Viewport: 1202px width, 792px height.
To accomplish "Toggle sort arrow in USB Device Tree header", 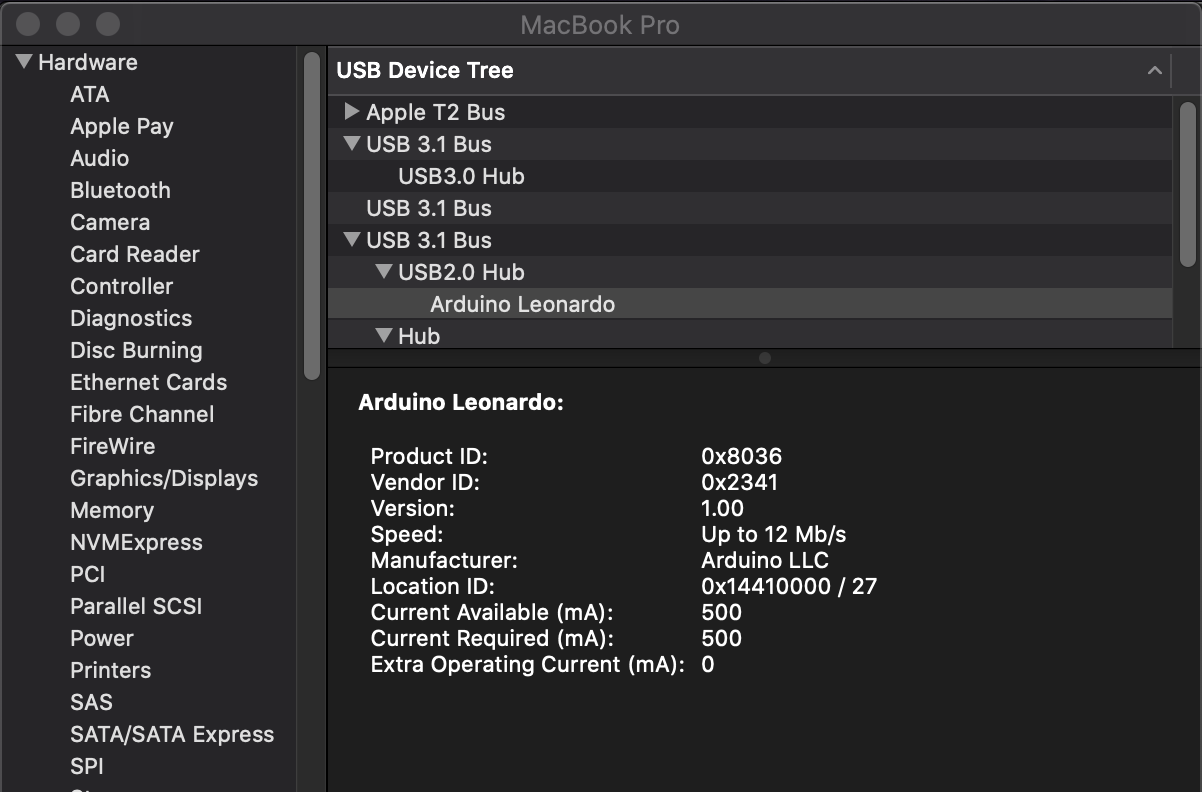I will pos(1154,70).
